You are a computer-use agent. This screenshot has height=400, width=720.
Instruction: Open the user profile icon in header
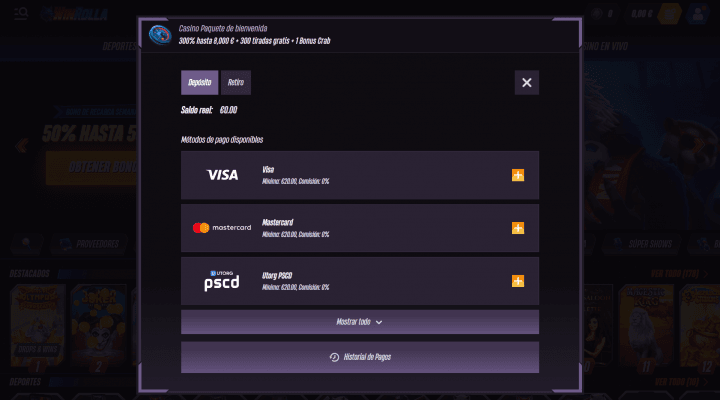point(698,14)
